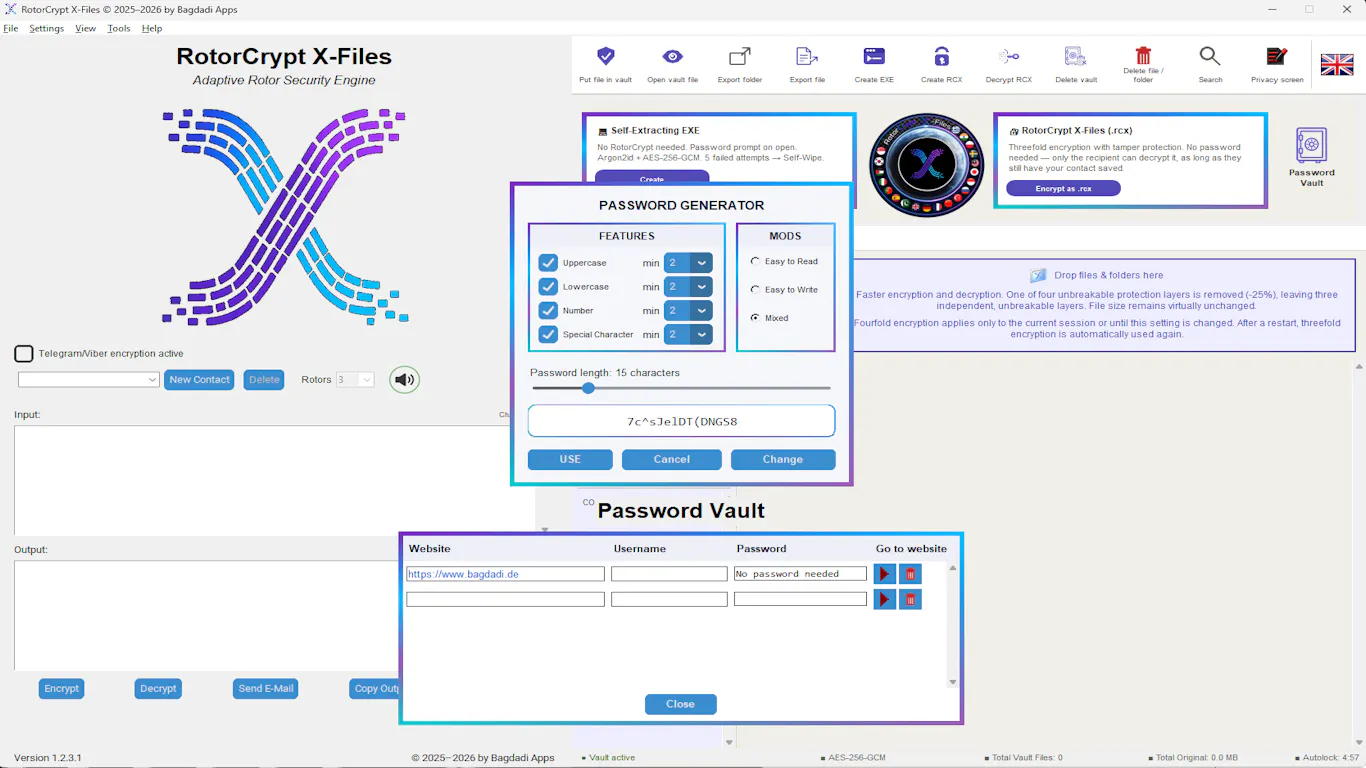
Task: Select the Delete file / folder trash icon
Action: tap(1143, 55)
